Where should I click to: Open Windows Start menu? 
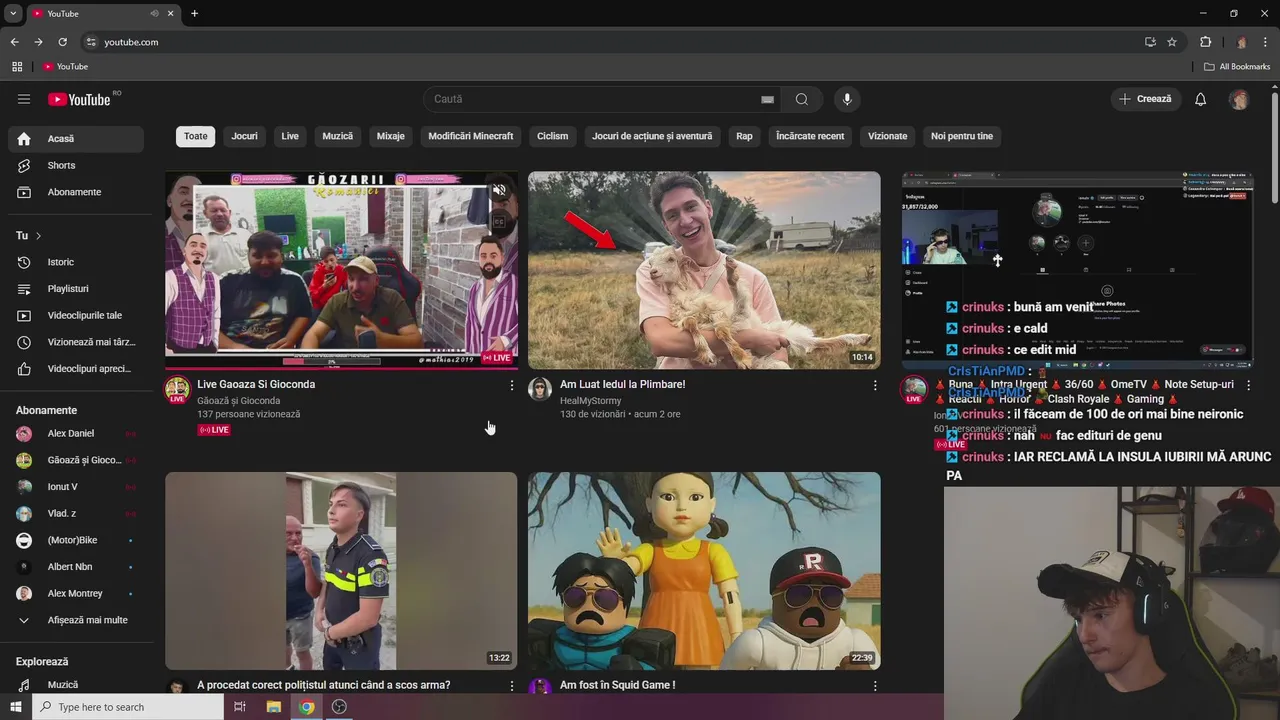[16, 707]
